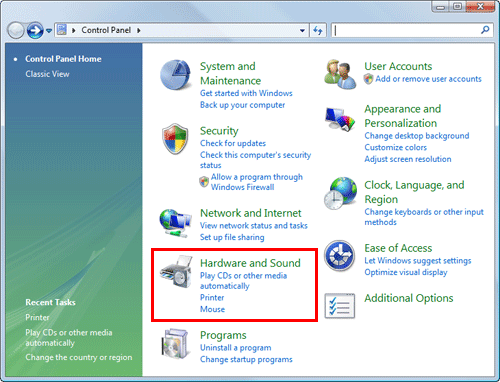The height and width of the screenshot is (382, 500).
Task: Click Add or remove user accounts
Action: click(x=428, y=79)
